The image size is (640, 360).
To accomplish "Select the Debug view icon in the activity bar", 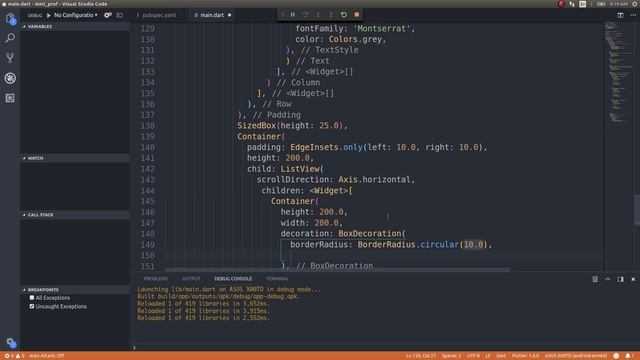I will [x=10, y=78].
